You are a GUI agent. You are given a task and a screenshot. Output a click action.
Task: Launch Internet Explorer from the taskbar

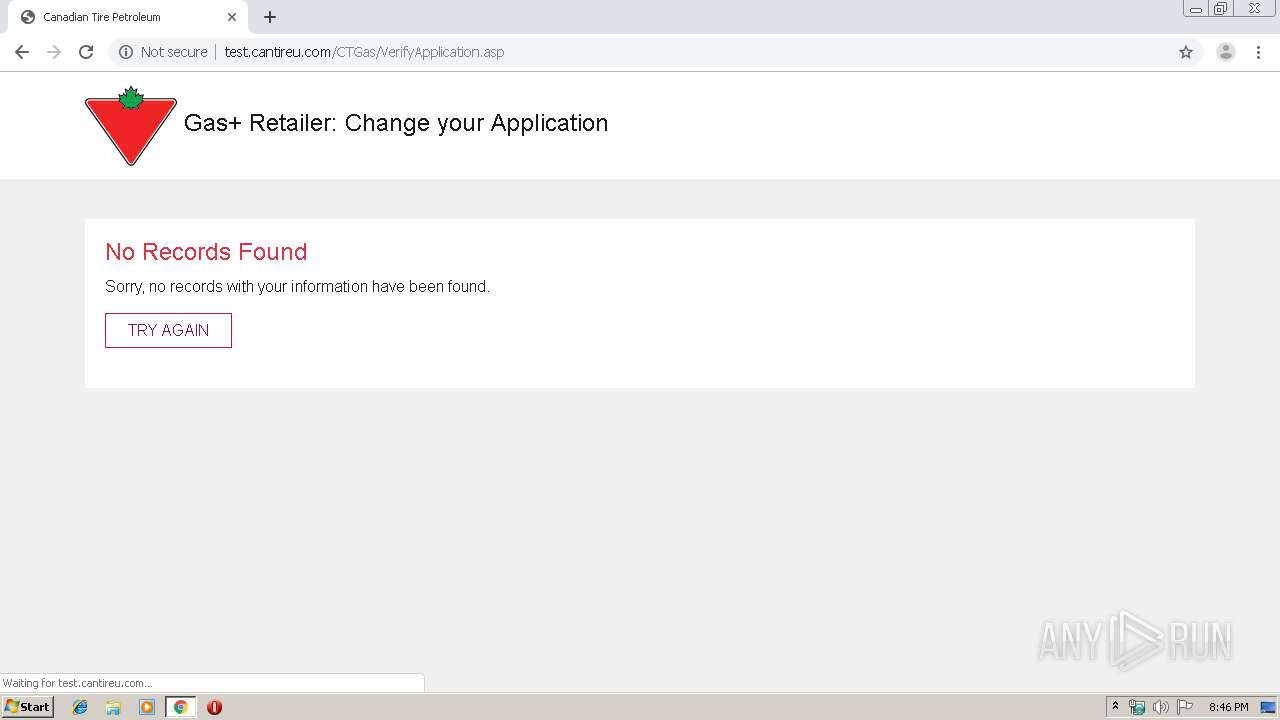[80, 707]
